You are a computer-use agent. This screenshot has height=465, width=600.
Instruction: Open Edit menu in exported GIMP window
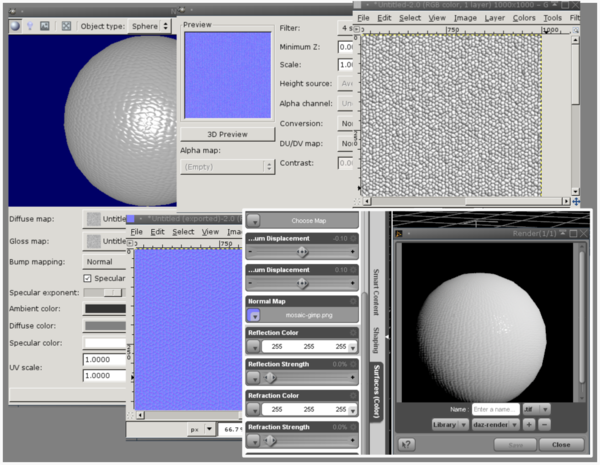coord(157,232)
